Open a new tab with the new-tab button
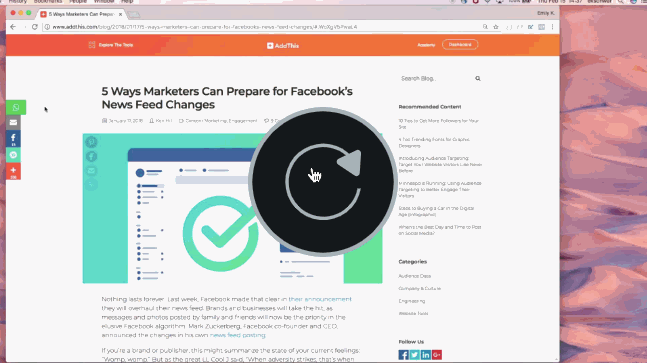 [133, 14]
